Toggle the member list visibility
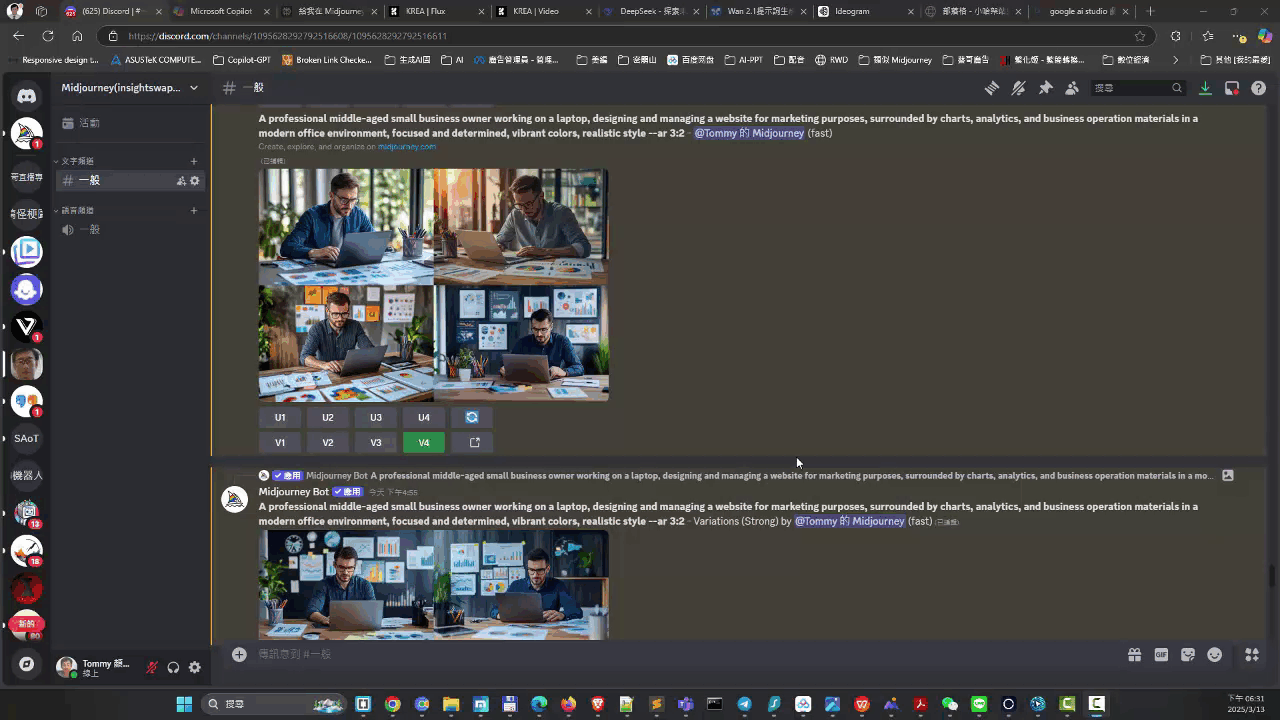 (x=1072, y=88)
